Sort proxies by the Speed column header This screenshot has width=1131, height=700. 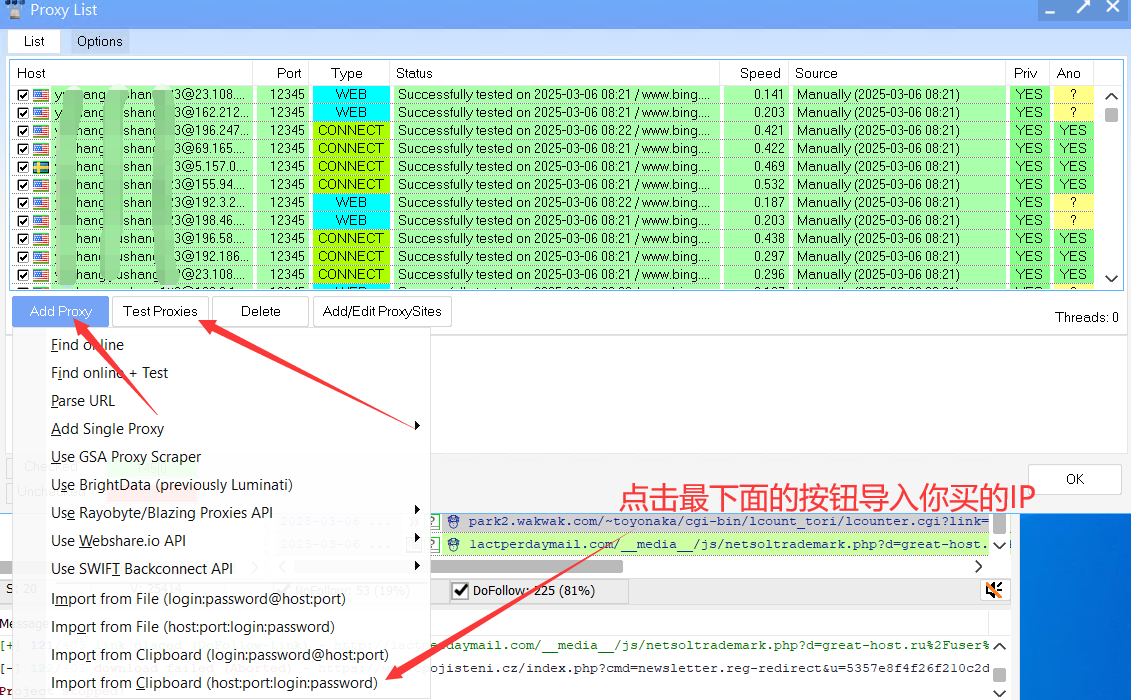[x=758, y=73]
